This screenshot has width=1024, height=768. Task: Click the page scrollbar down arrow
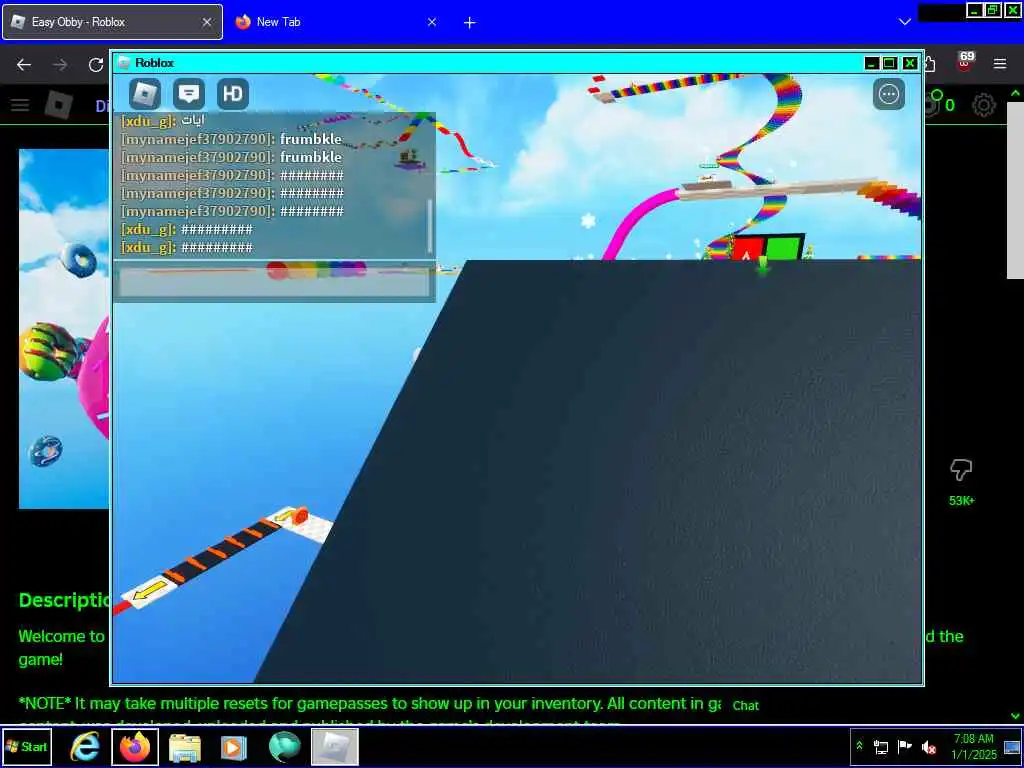(x=1015, y=716)
